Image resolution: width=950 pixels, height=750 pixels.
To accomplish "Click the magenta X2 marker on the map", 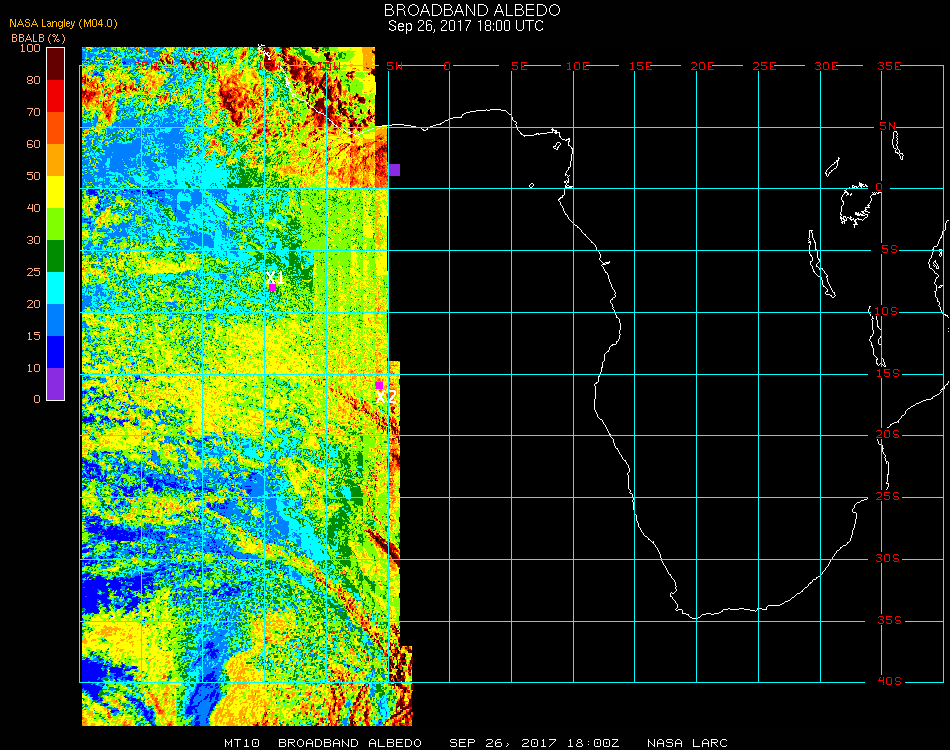I will click(379, 385).
